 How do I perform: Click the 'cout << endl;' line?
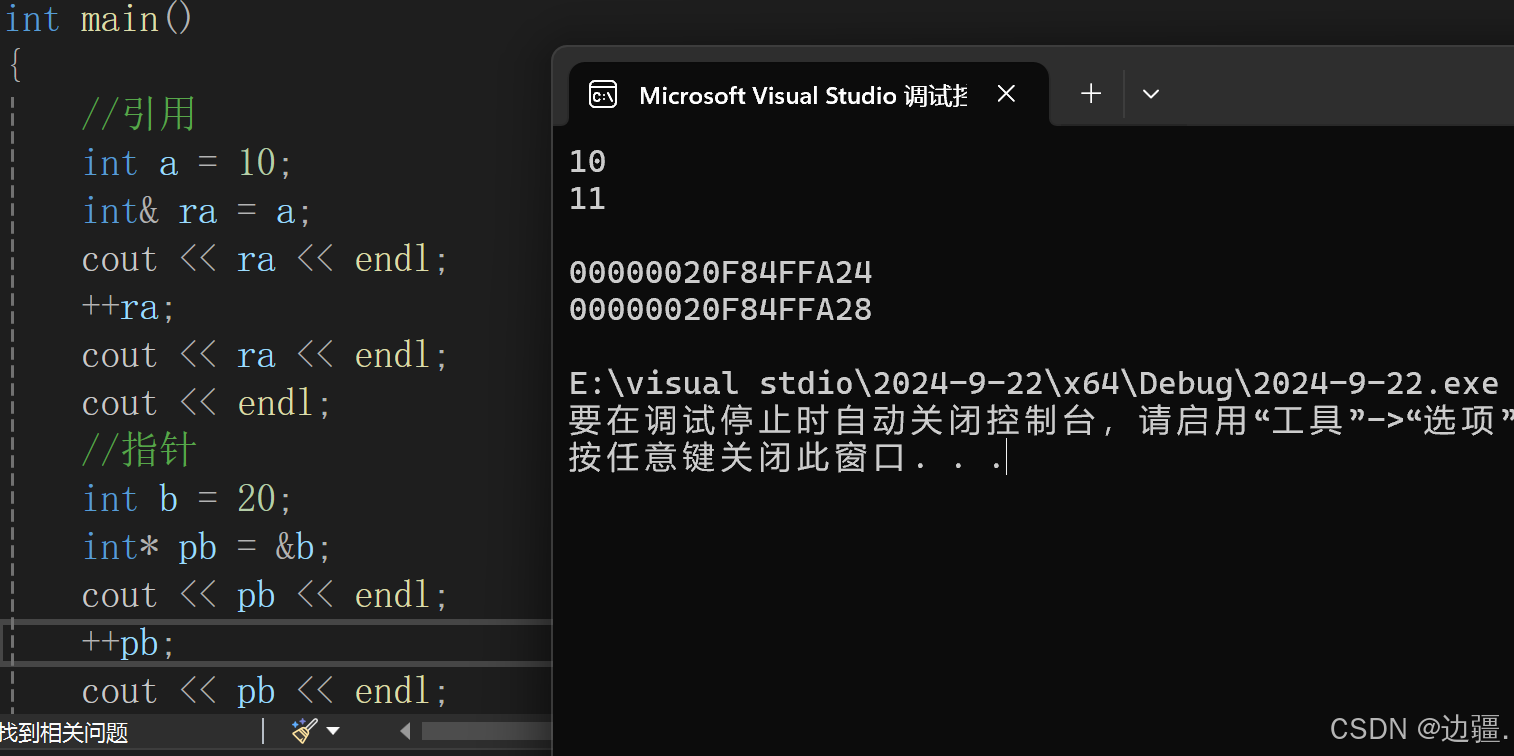click(206, 403)
